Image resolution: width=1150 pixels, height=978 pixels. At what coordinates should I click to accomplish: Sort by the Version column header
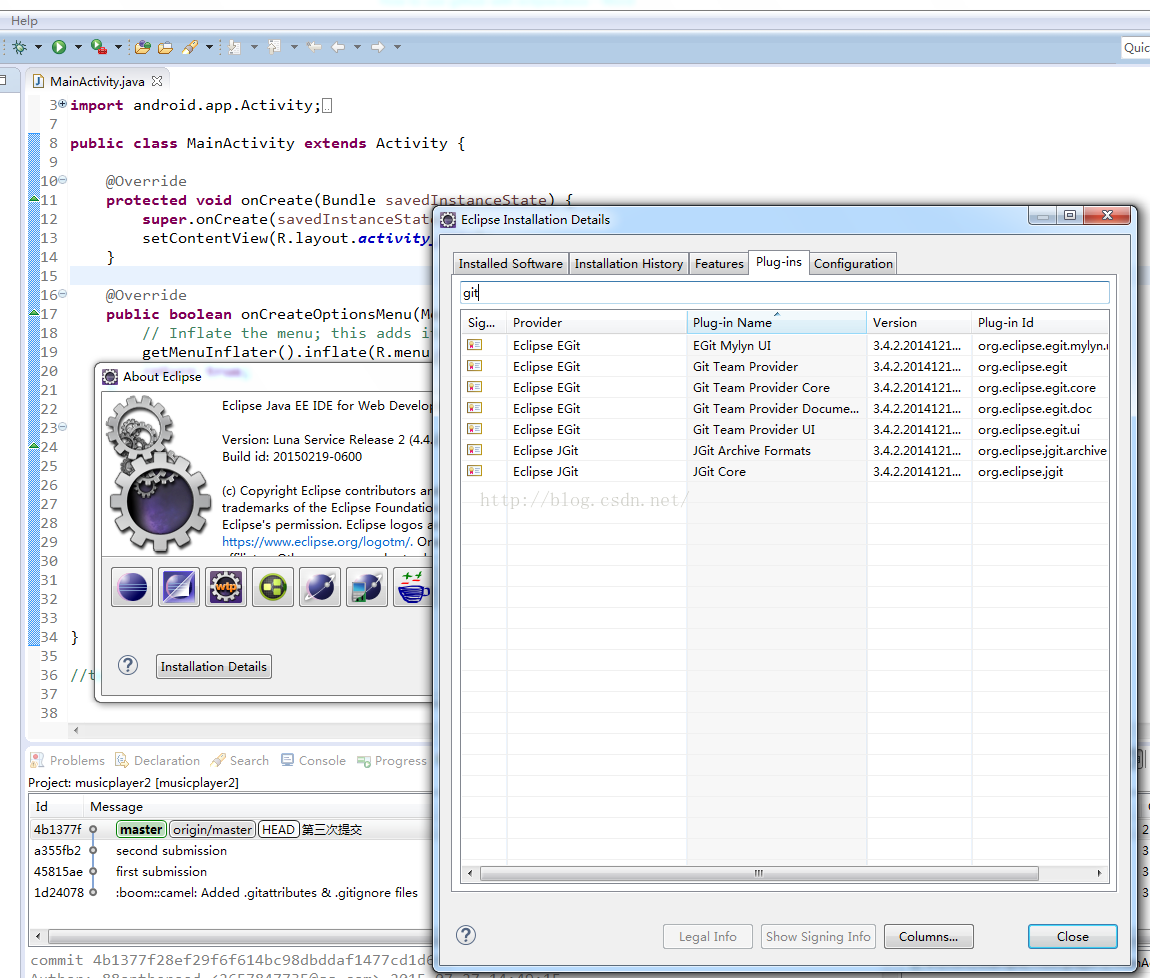pos(919,323)
